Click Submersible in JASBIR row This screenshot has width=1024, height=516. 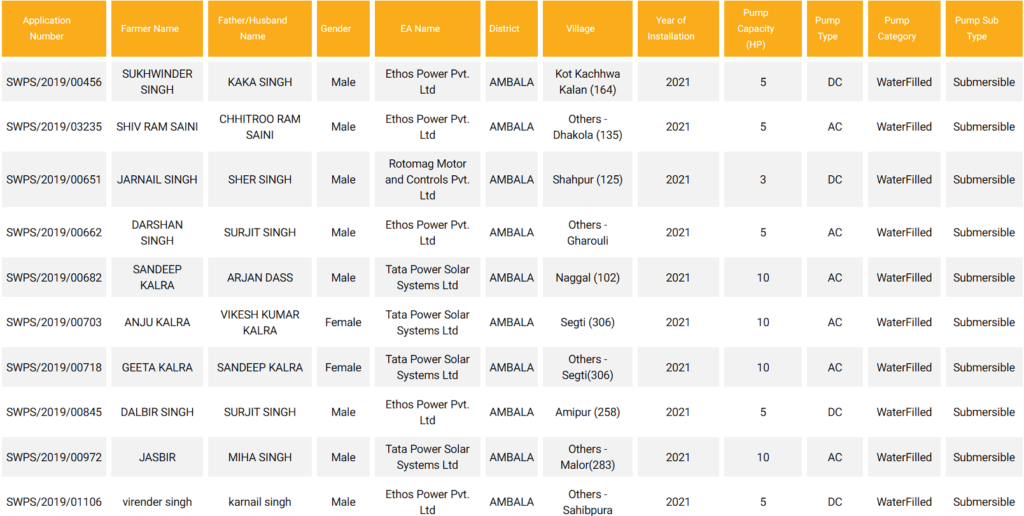click(x=984, y=457)
